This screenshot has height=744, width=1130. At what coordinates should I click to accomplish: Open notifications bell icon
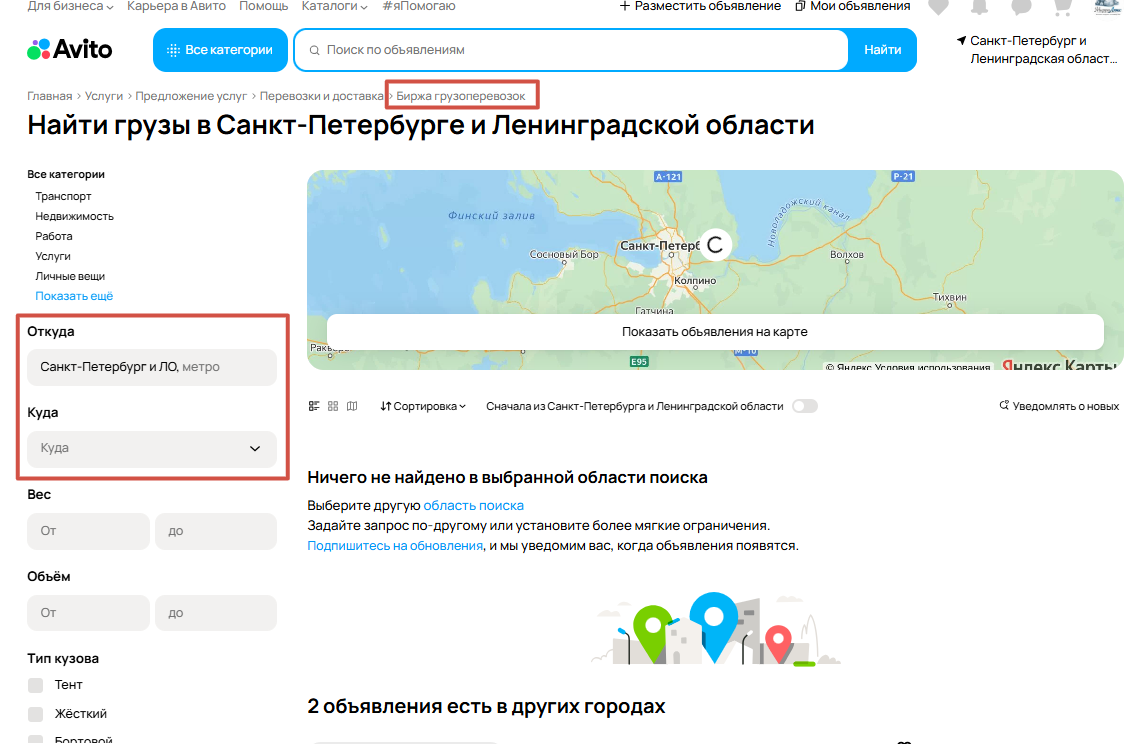click(x=979, y=7)
